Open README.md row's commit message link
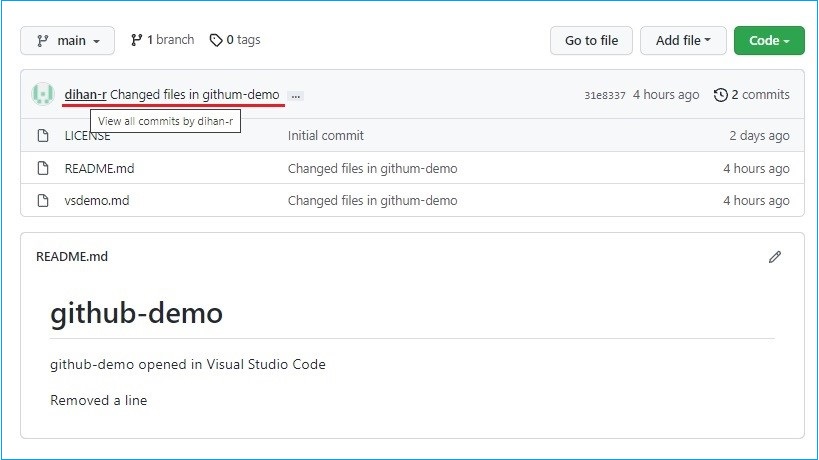 [x=372, y=169]
